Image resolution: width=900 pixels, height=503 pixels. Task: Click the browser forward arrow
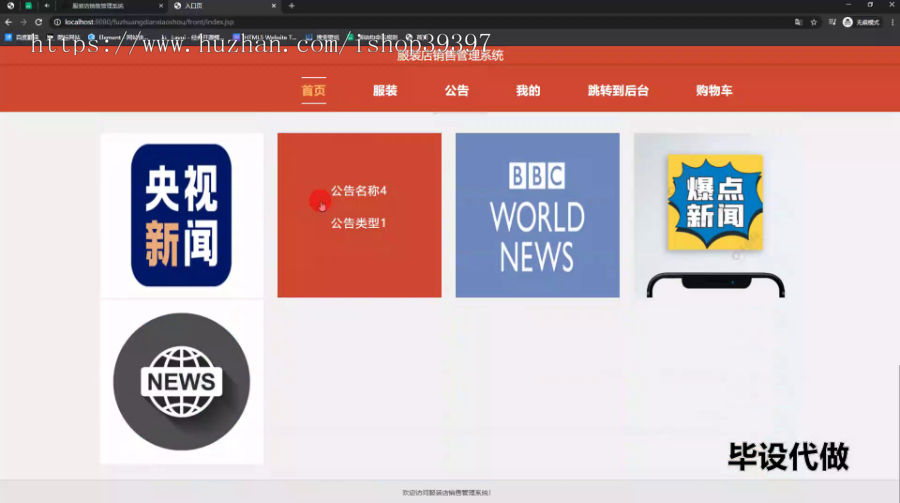pos(23,22)
